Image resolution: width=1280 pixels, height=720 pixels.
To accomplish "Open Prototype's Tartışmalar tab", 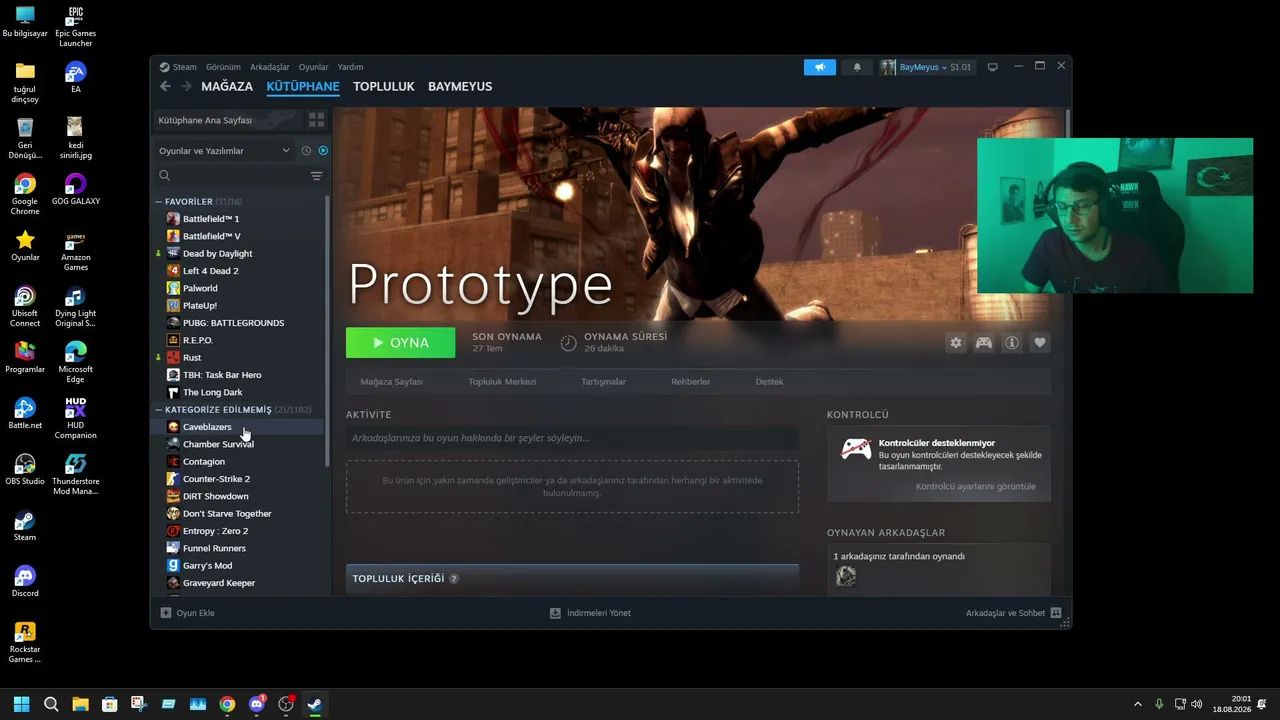I will (604, 382).
